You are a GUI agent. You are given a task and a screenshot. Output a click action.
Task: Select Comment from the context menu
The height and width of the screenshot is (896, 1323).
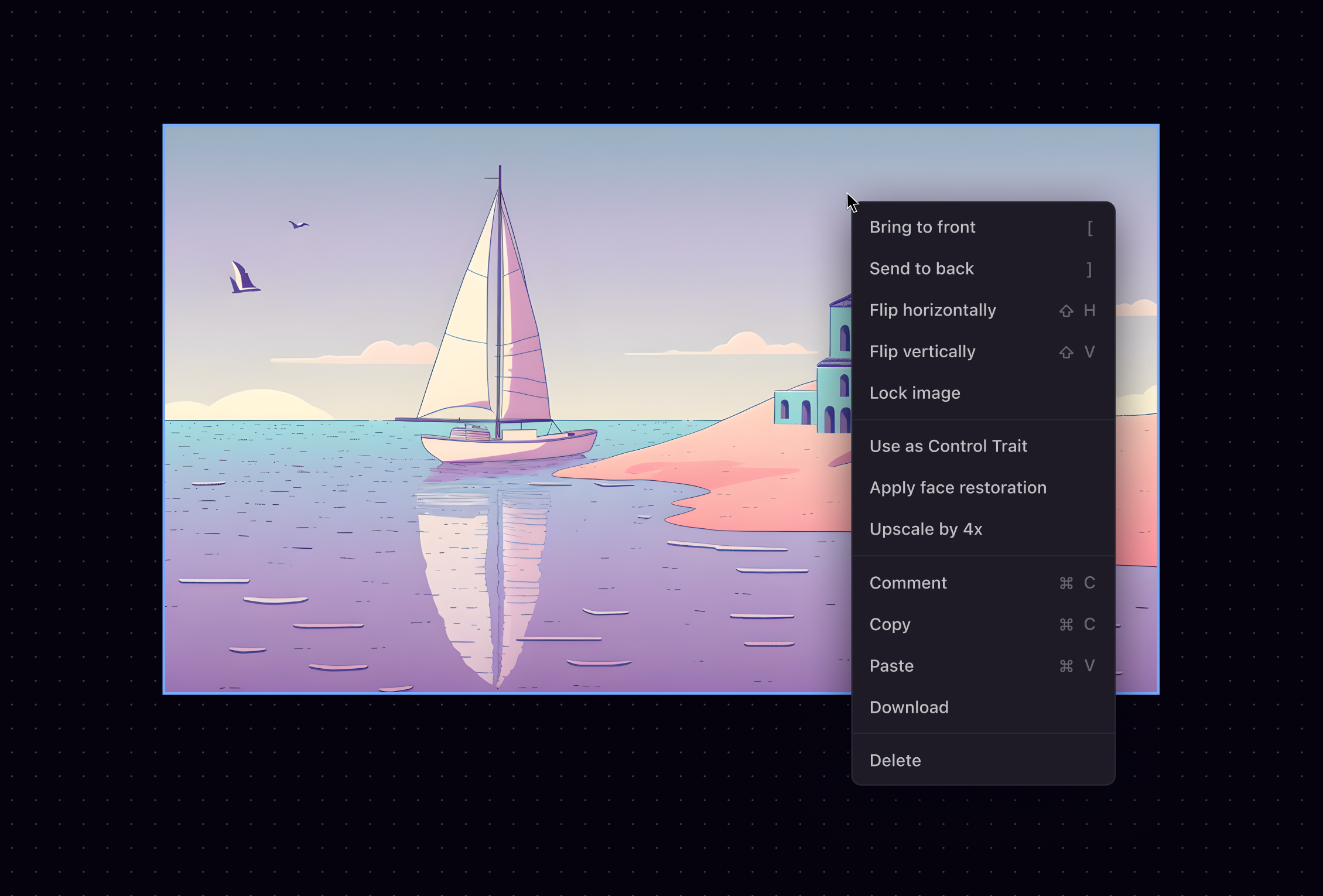click(983, 583)
